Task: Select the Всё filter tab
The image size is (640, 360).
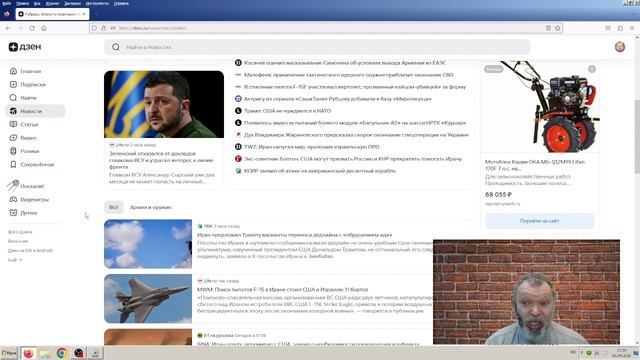Action: point(113,207)
